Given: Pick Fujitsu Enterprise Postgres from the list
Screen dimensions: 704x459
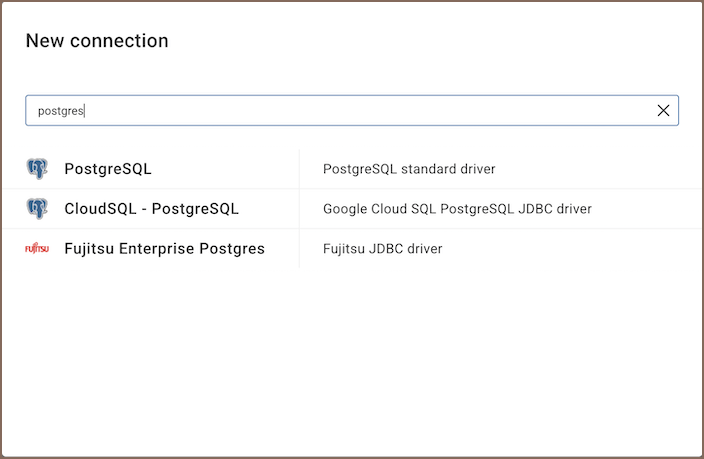Looking at the screenshot, I should point(164,249).
